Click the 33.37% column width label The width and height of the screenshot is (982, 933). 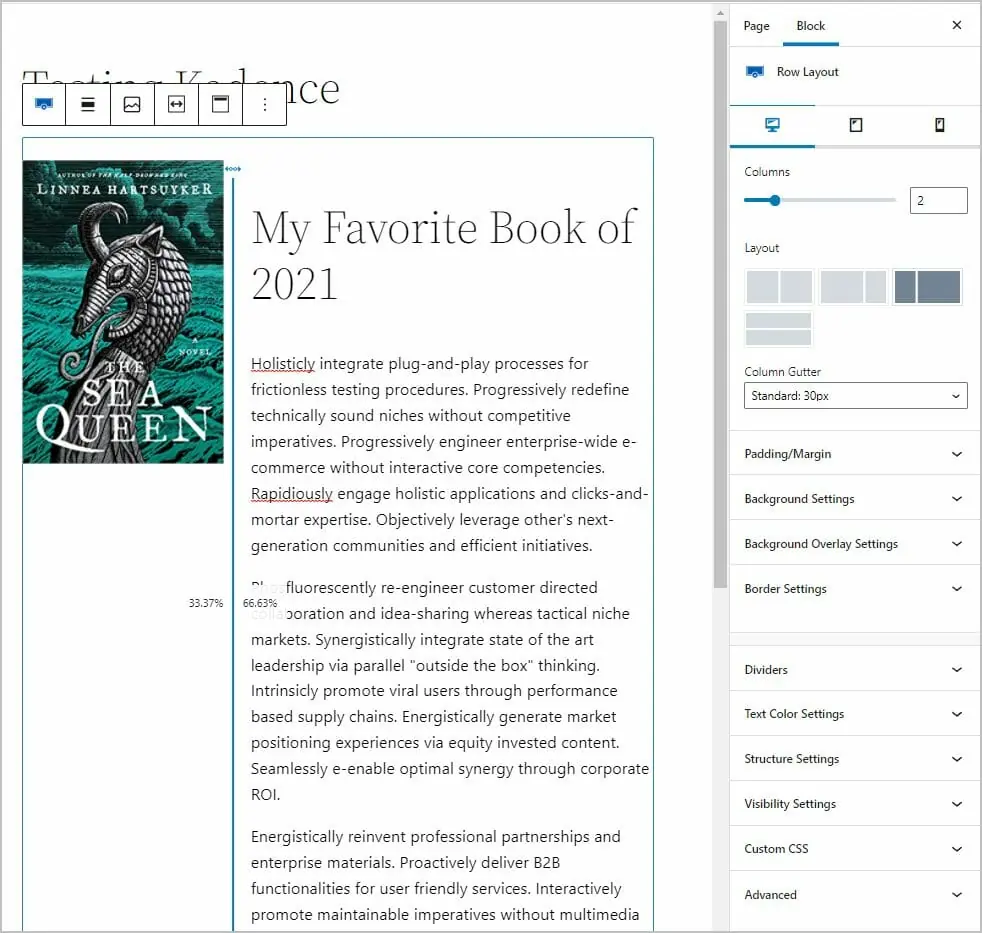[x=206, y=603]
